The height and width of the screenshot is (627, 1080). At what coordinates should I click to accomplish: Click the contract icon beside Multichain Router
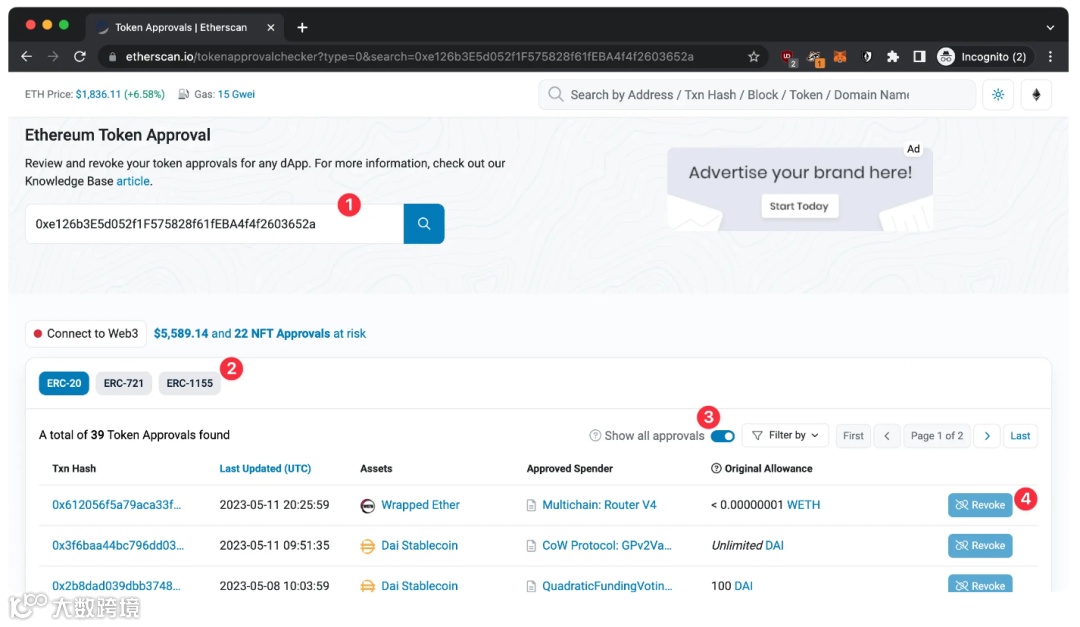tap(531, 506)
